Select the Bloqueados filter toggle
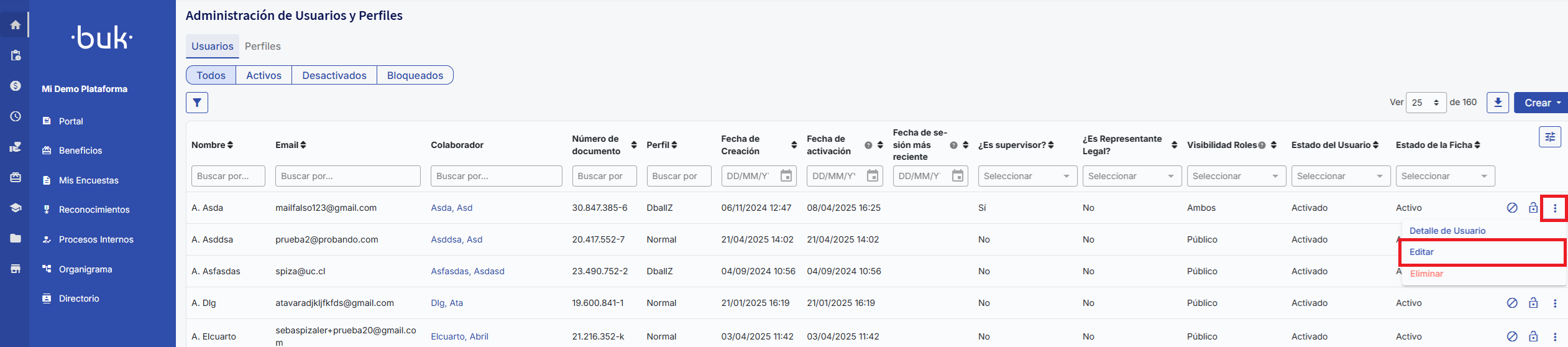Screen dimensions: 1568x347 click(x=415, y=75)
